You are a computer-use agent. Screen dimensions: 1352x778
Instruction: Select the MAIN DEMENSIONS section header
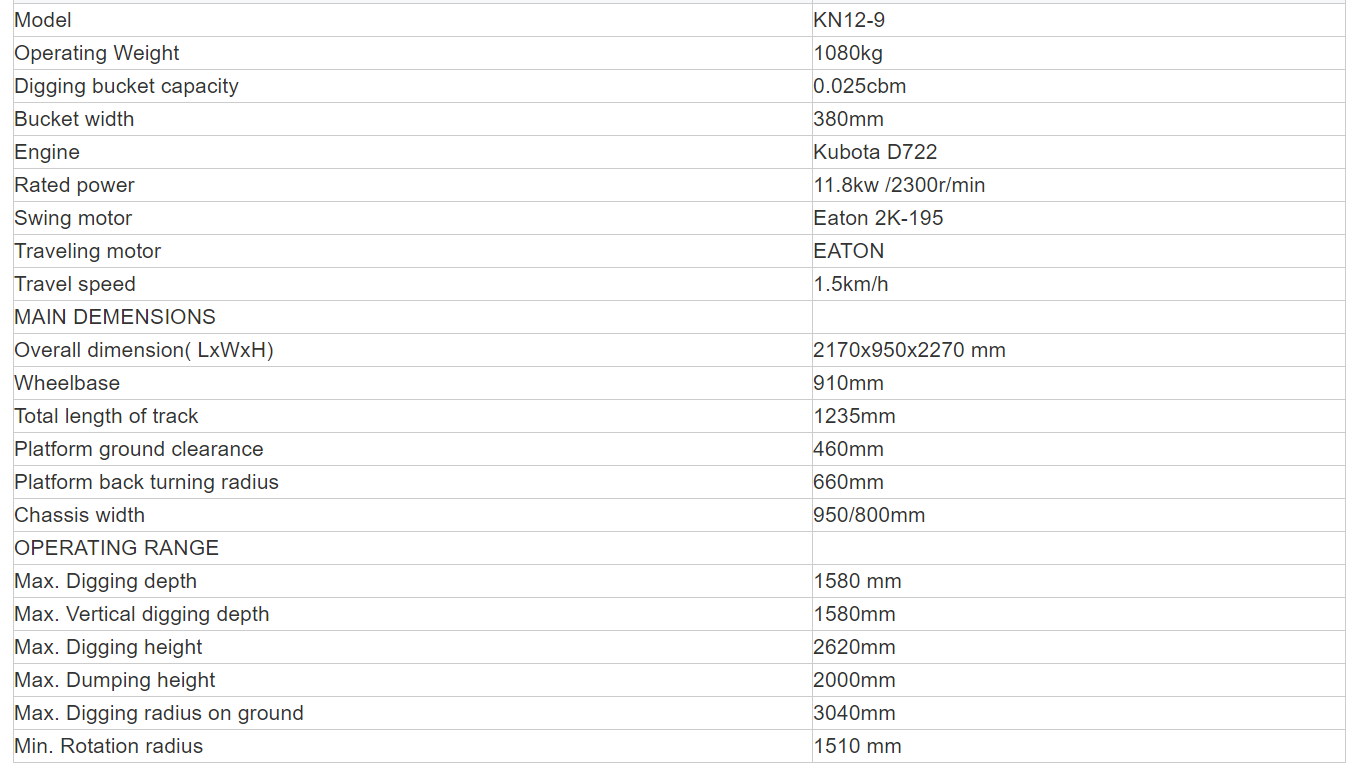(115, 317)
